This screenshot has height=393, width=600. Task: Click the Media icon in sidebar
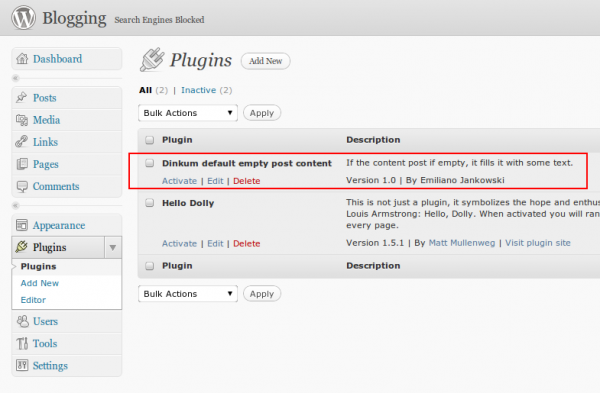(x=22, y=120)
